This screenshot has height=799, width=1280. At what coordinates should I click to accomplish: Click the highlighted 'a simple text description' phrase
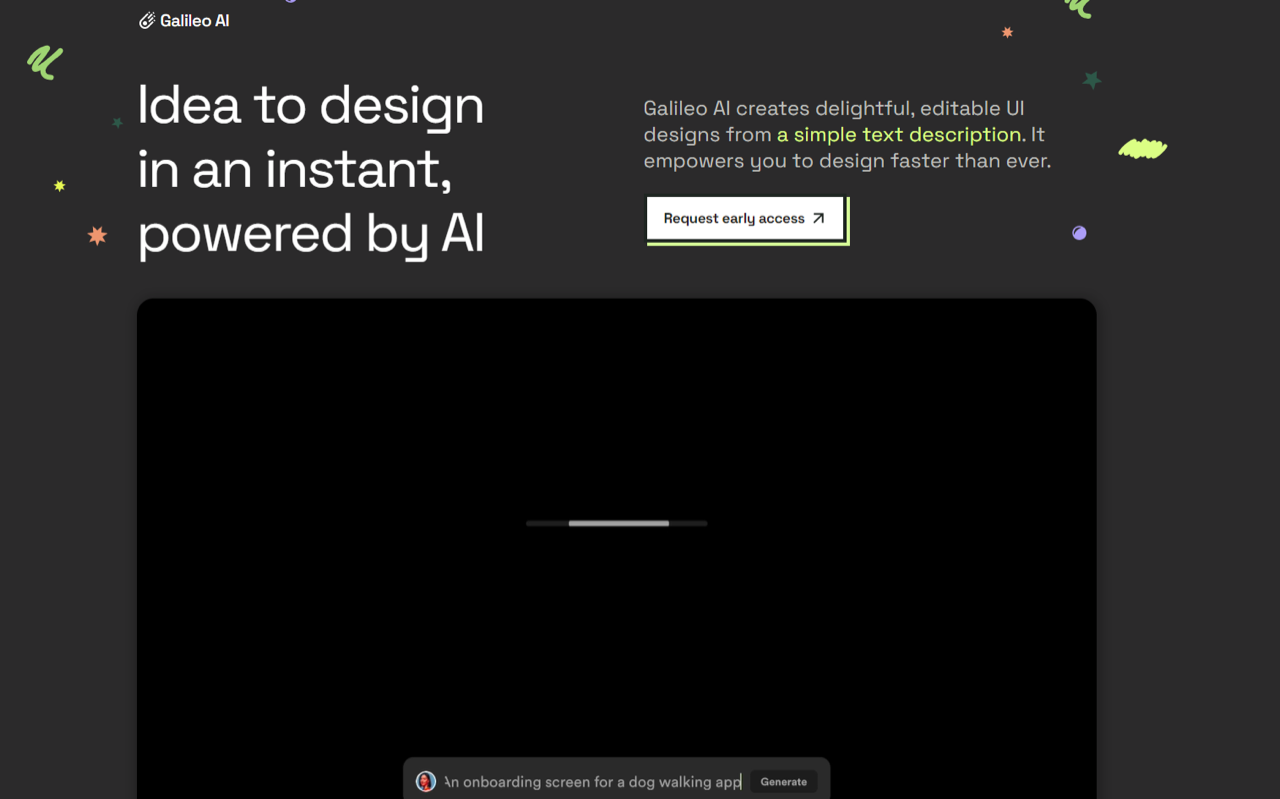click(899, 134)
